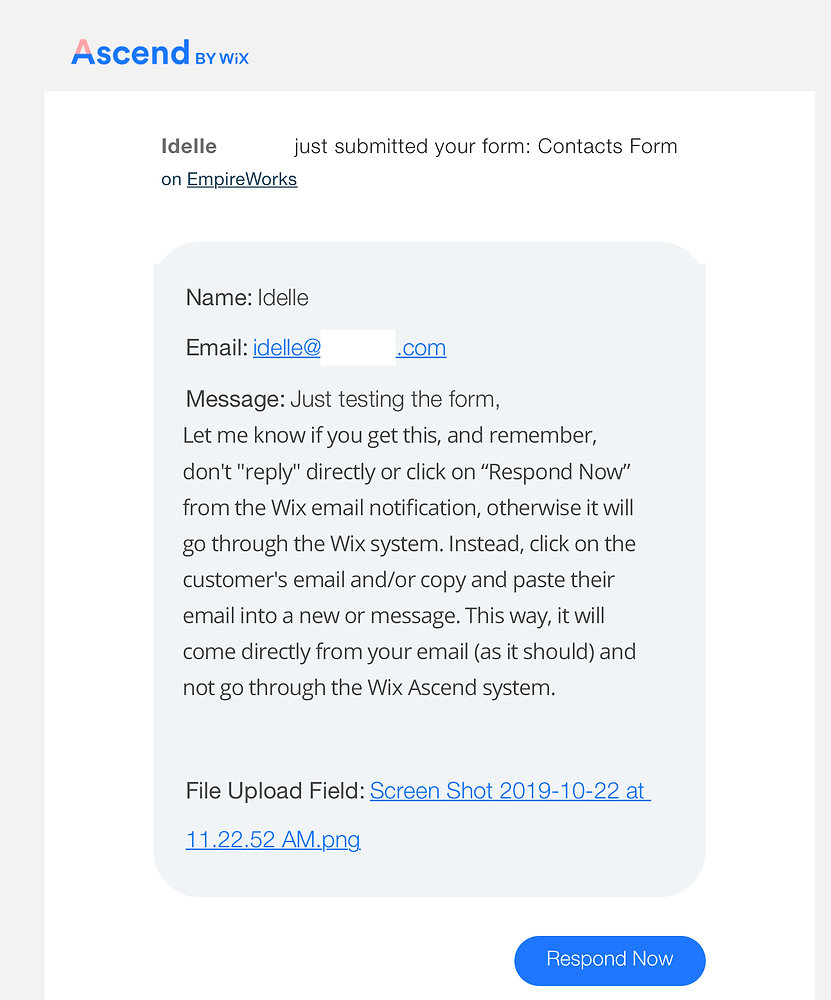Click the 'File Upload Field:' label

(x=273, y=790)
